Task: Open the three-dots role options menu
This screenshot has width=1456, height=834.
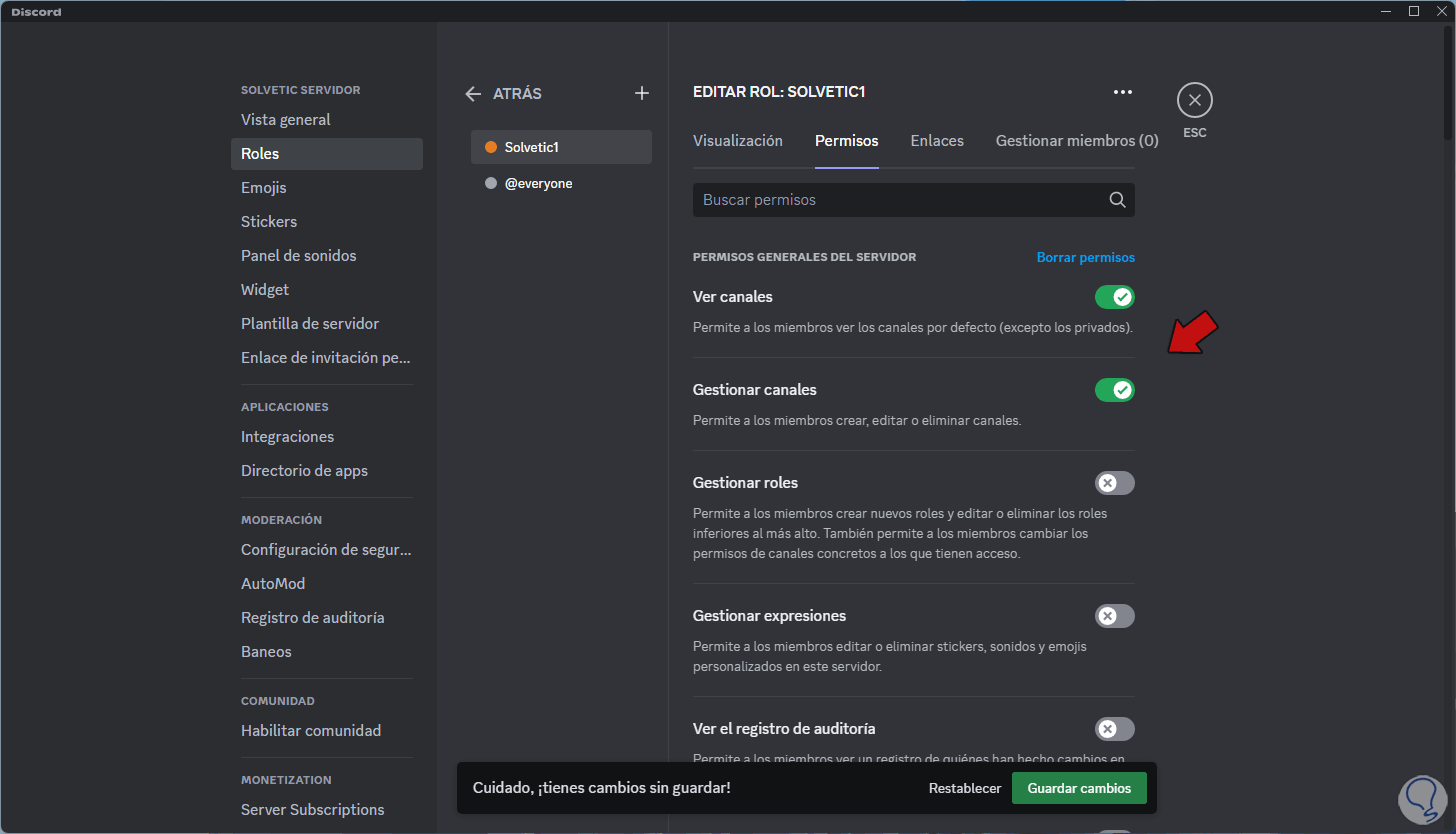Action: [1123, 92]
